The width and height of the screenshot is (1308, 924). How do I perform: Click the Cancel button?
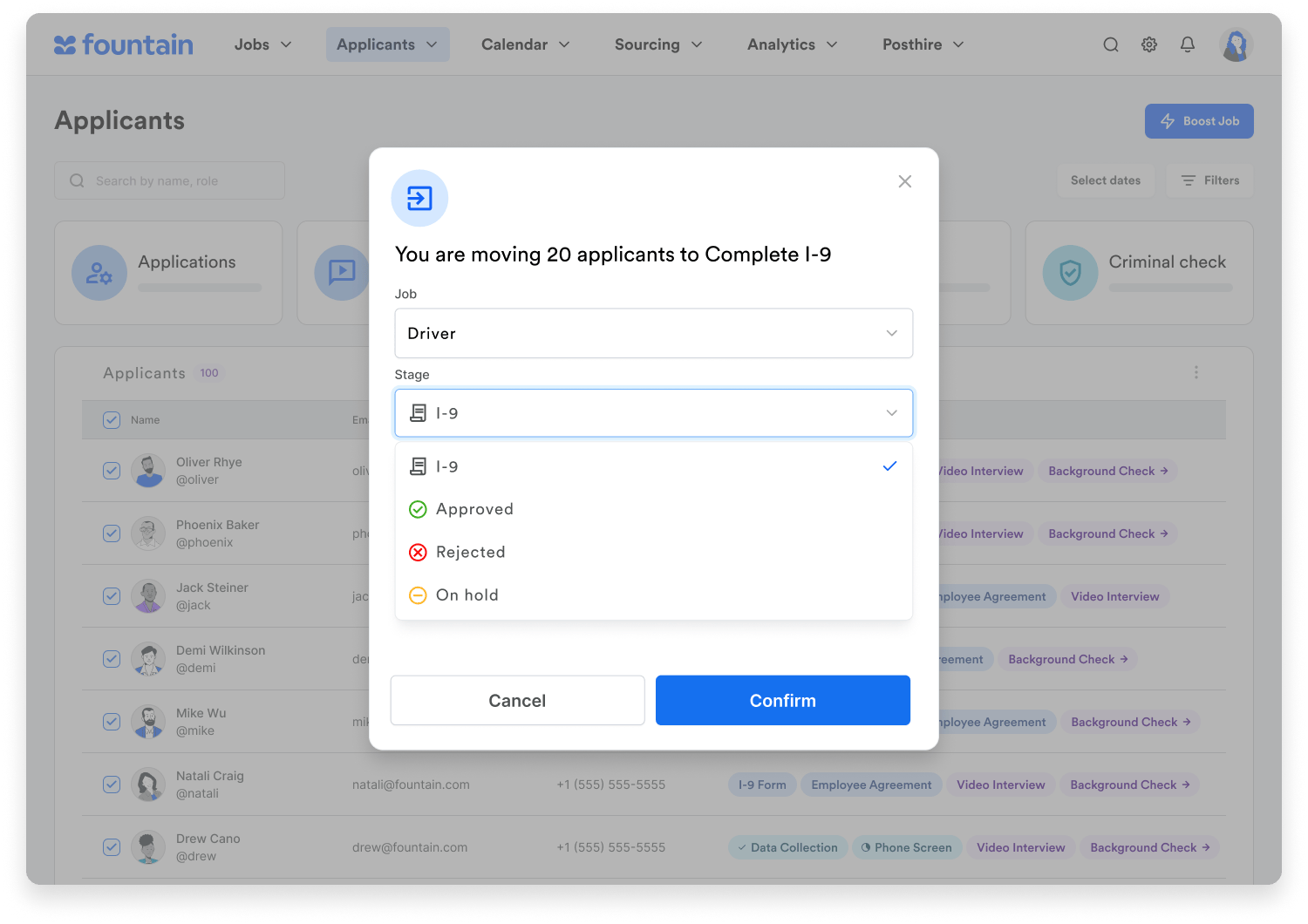[517, 700]
